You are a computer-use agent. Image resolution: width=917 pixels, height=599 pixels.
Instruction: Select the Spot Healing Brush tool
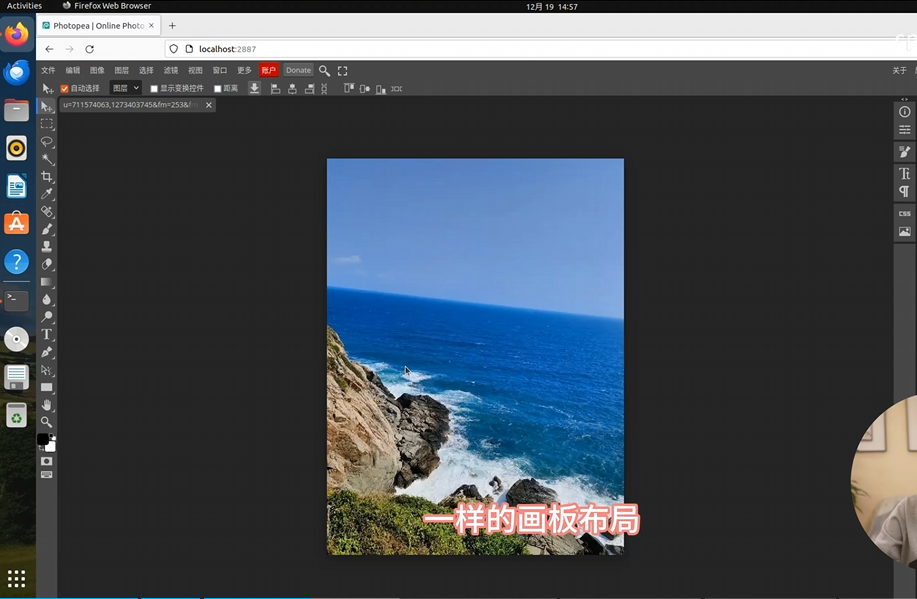tap(47, 212)
